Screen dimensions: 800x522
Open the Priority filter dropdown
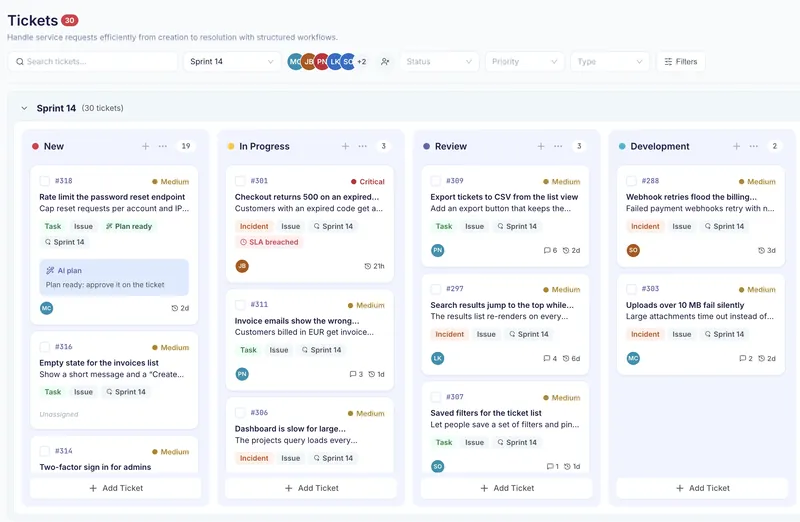click(x=524, y=62)
